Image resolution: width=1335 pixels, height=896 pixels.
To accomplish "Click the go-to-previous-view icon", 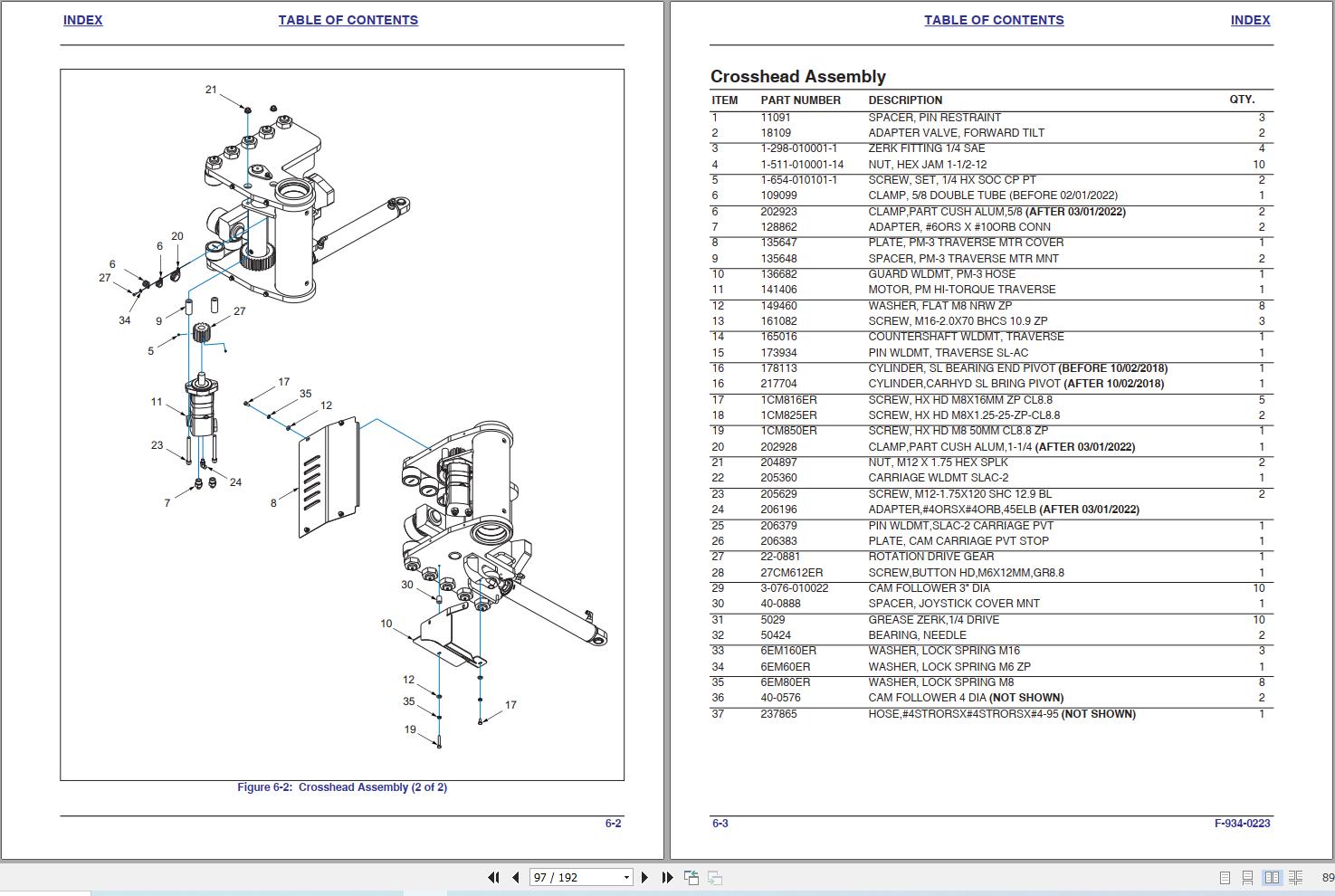I will (691, 877).
